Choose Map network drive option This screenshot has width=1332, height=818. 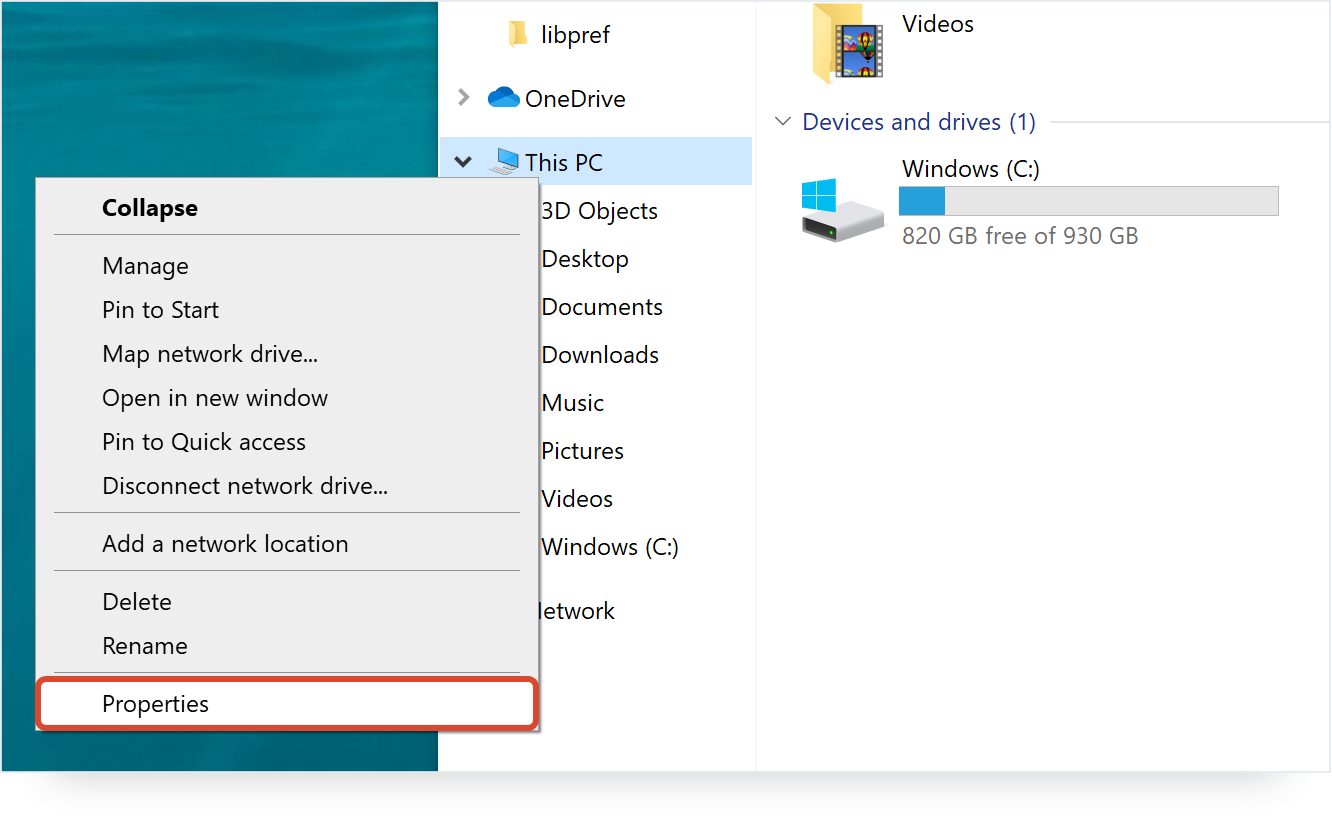click(210, 354)
